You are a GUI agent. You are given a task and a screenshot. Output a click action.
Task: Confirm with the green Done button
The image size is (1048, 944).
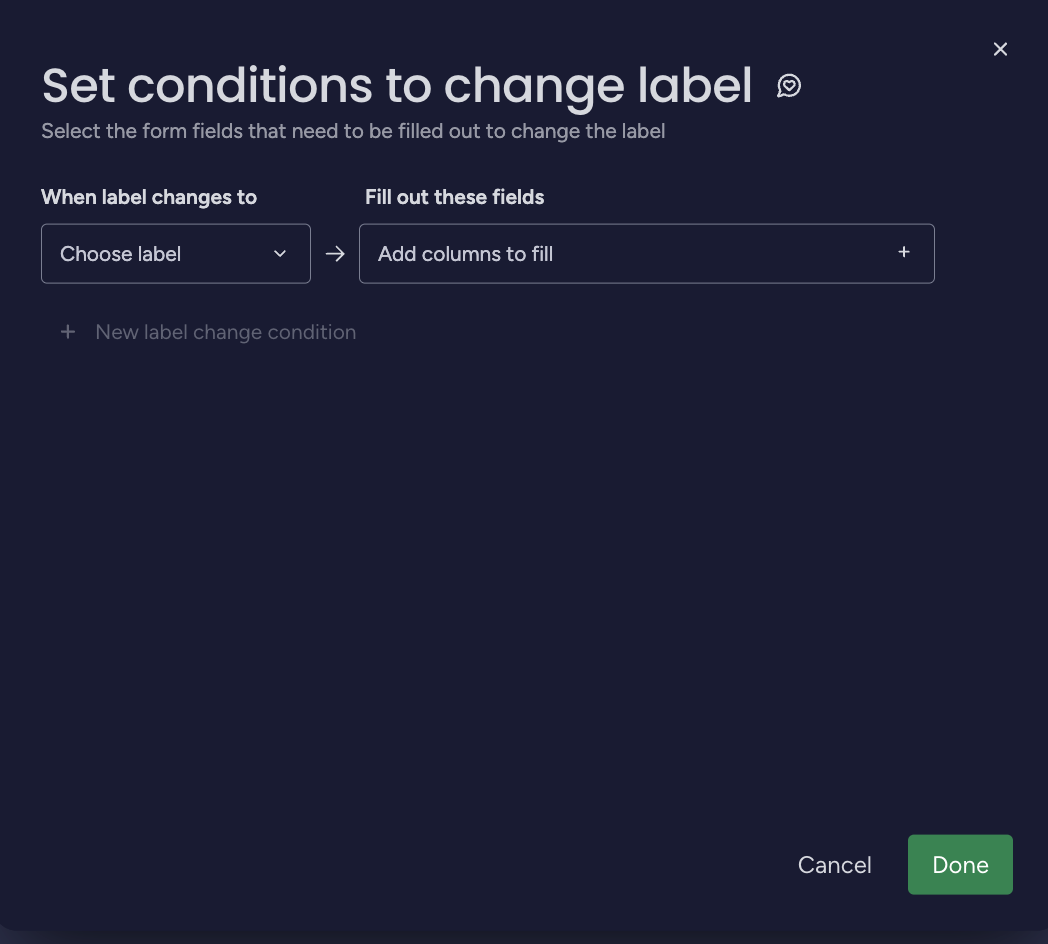[960, 864]
